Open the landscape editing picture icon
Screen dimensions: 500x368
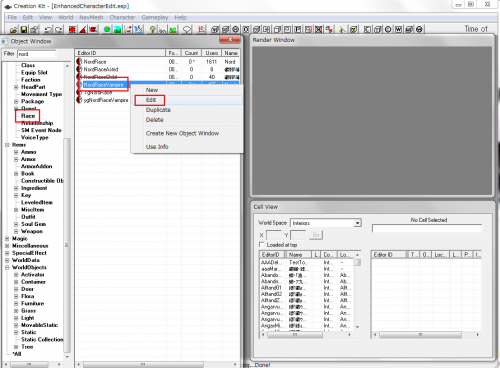point(117,30)
